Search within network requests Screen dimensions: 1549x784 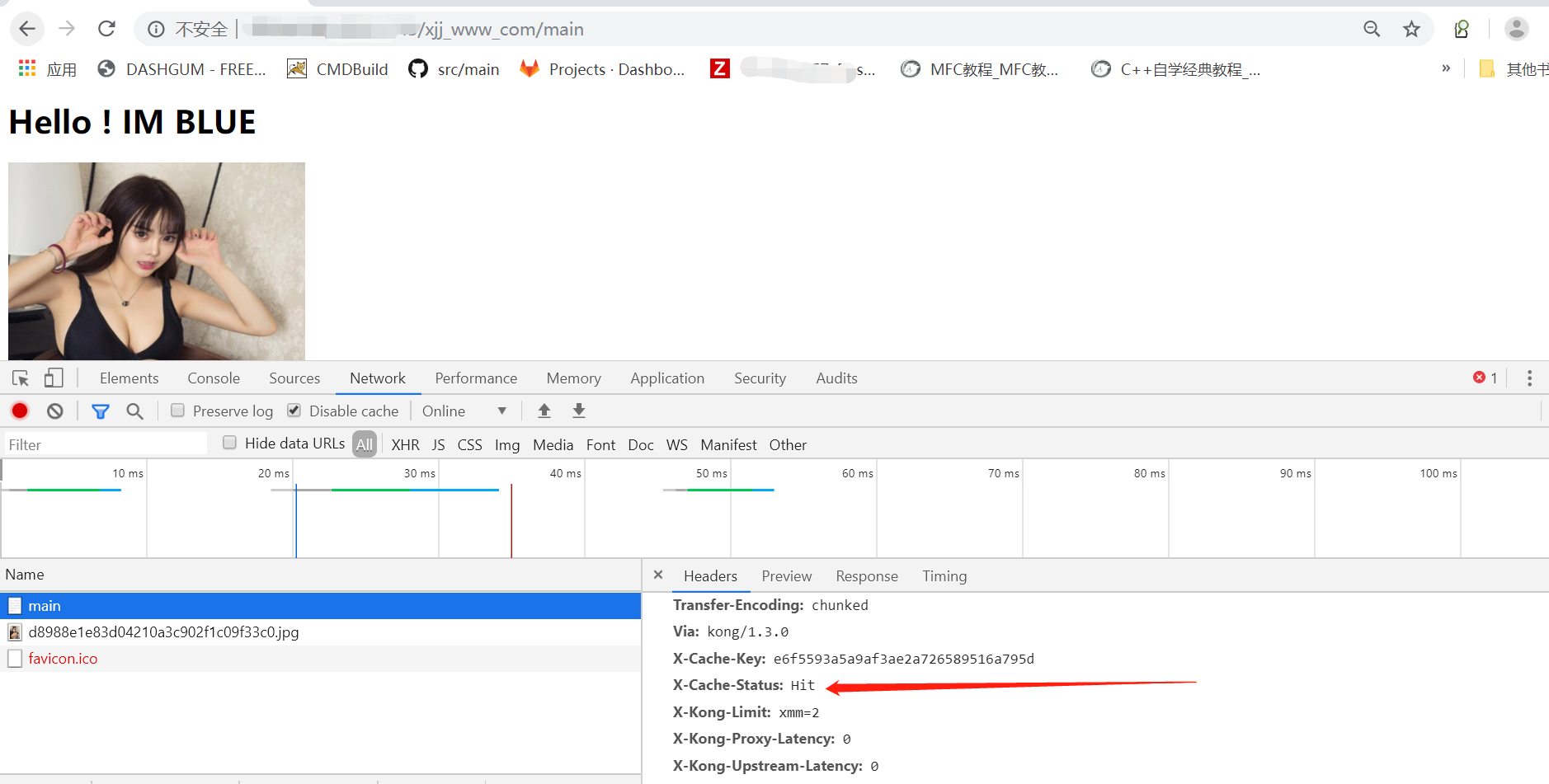click(134, 411)
